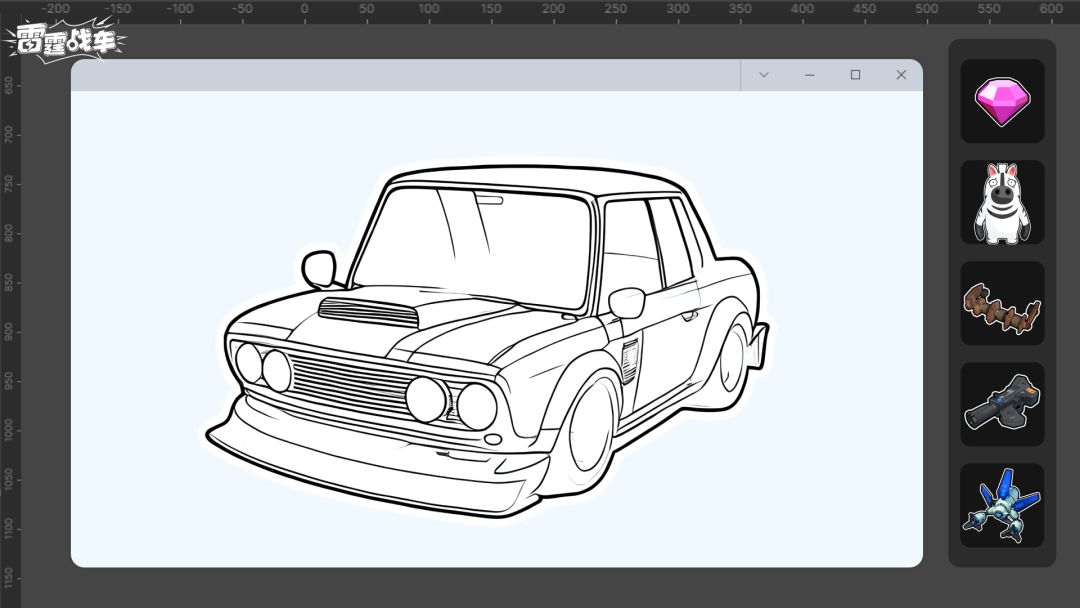The width and height of the screenshot is (1080, 608).
Task: Select the black cannon weapon icon
Action: click(1002, 405)
